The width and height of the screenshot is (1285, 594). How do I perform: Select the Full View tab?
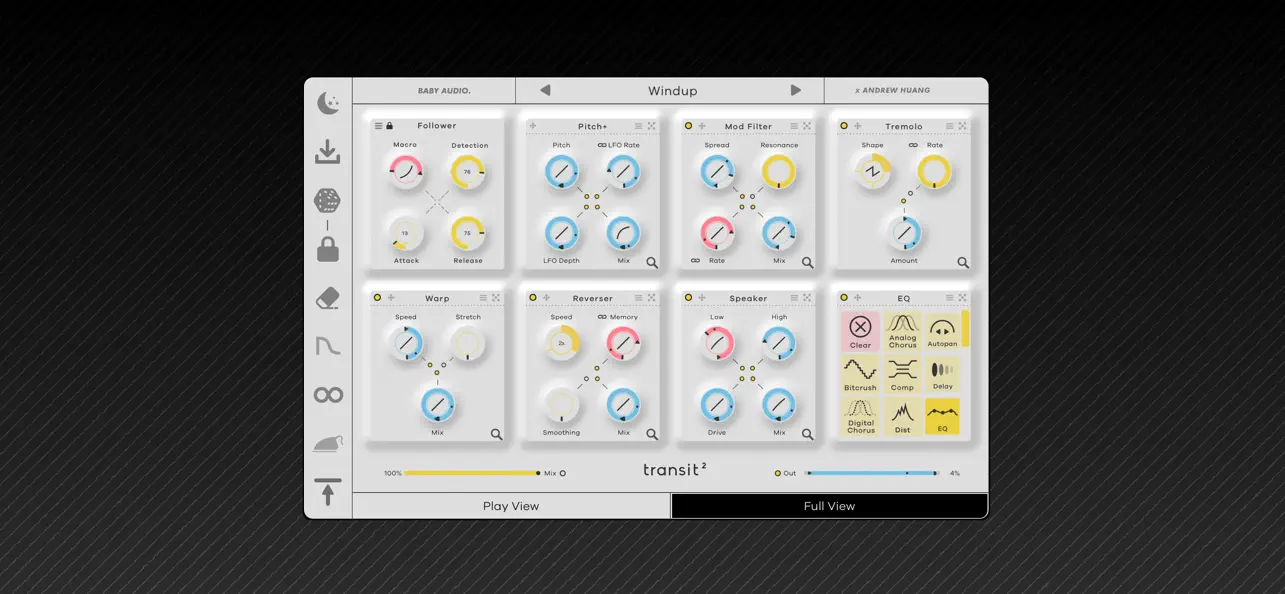(x=829, y=506)
